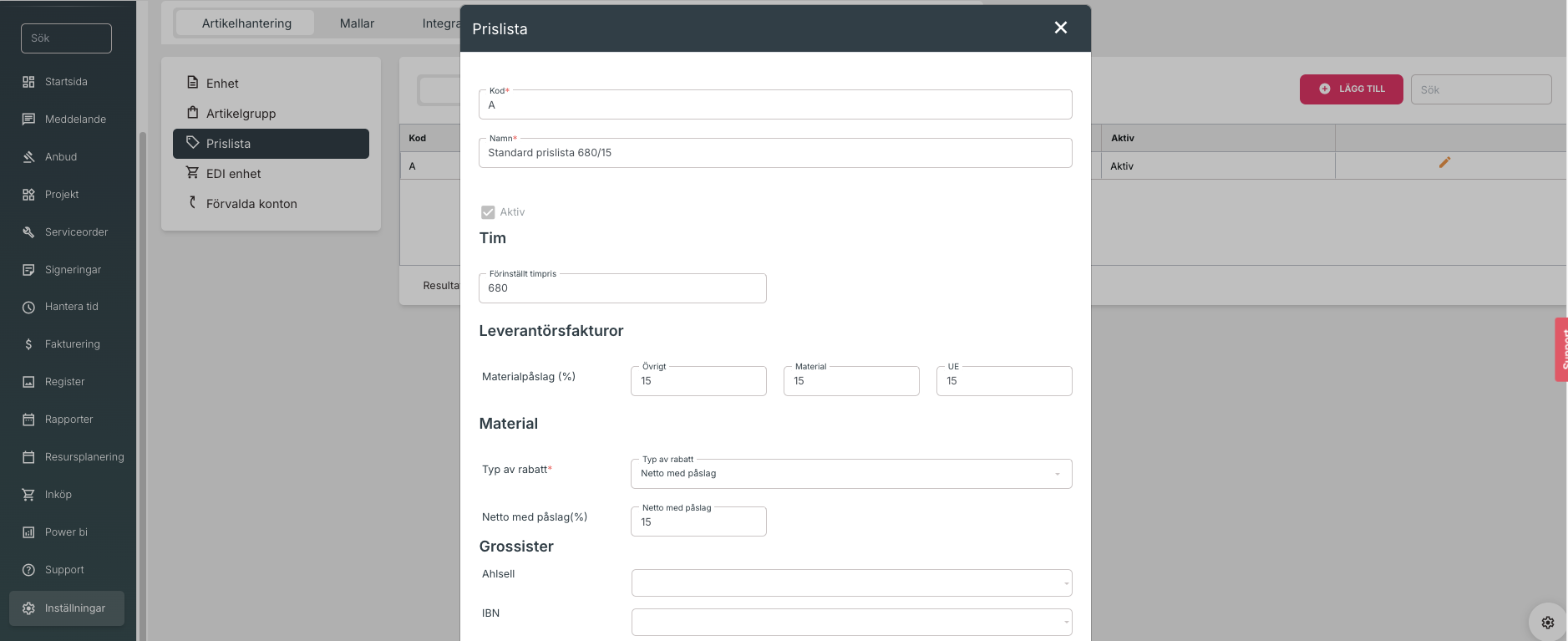Select the Förvalda konton menu item
This screenshot has width=1568, height=641.
(271, 204)
